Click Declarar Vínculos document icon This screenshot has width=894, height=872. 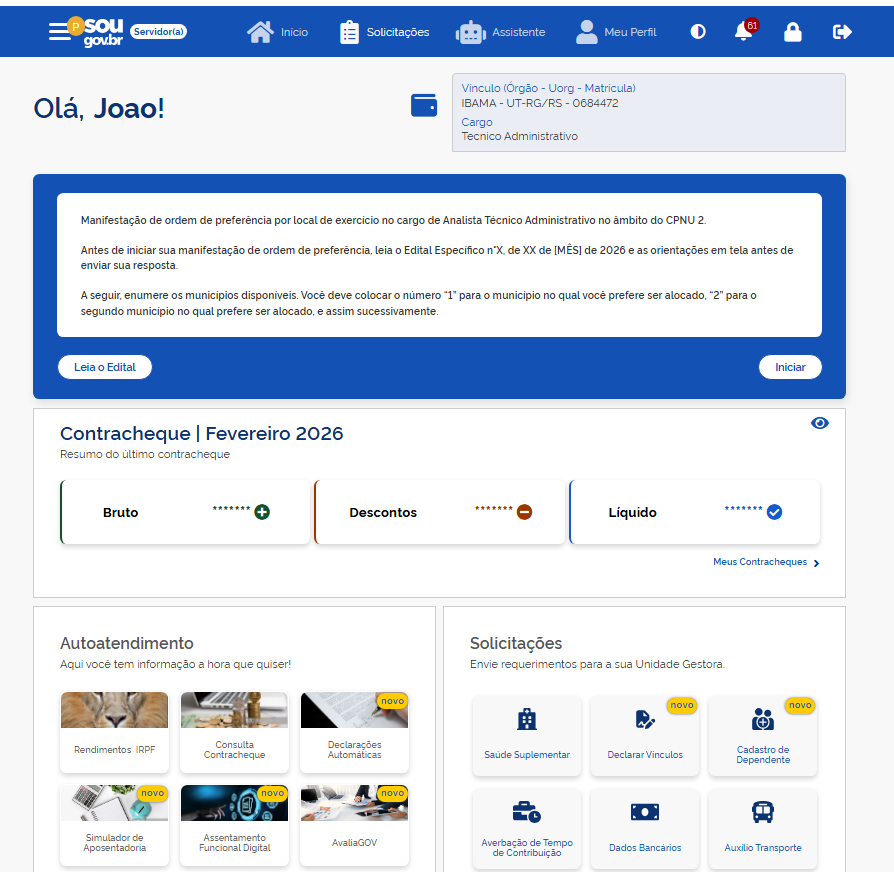(645, 719)
